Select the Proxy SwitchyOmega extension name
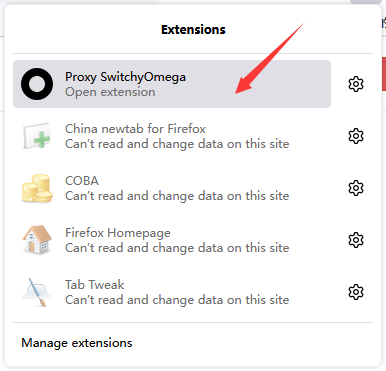Viewport: 386px width, 371px height. point(125,77)
